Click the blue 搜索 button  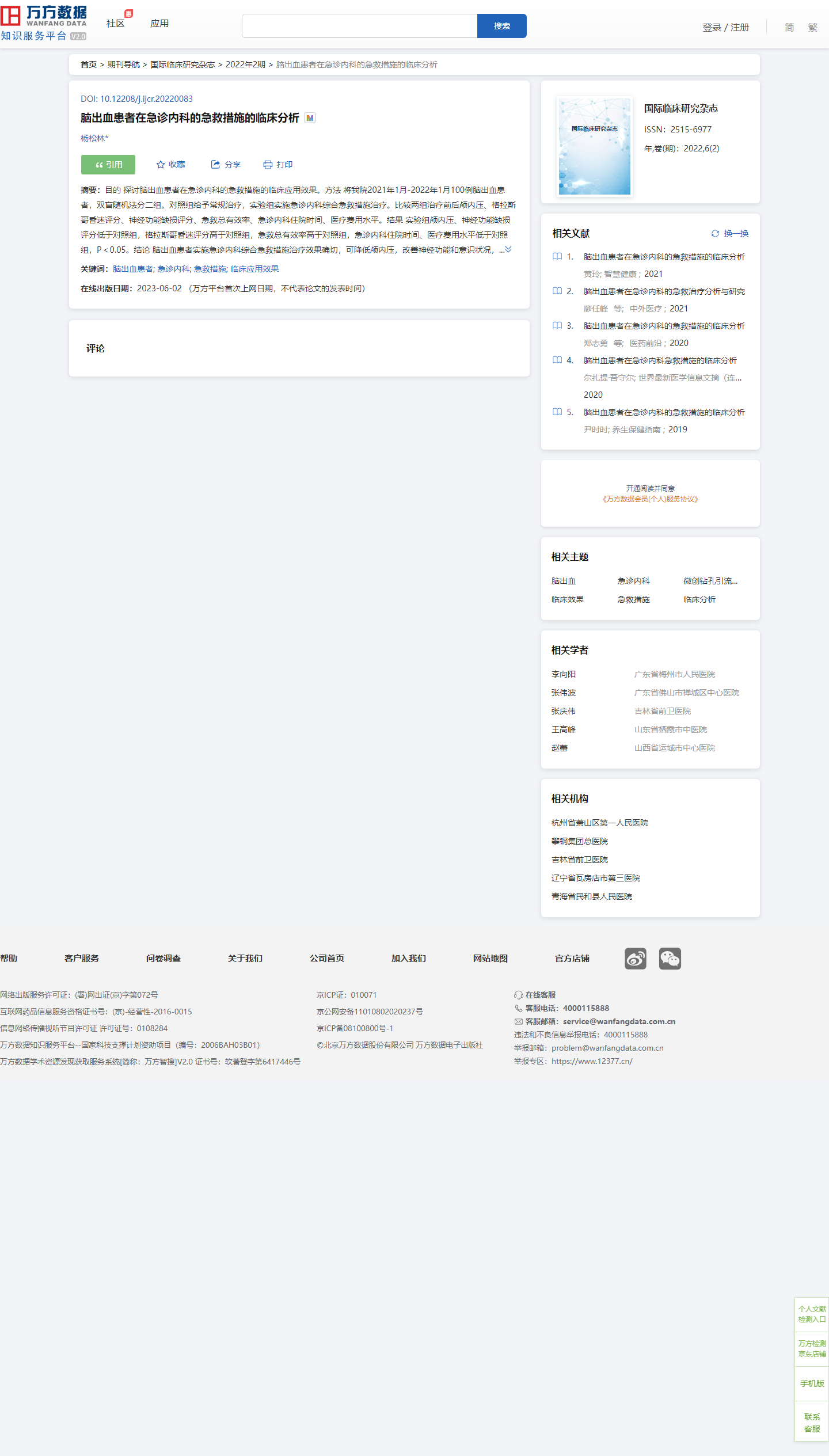tap(502, 26)
